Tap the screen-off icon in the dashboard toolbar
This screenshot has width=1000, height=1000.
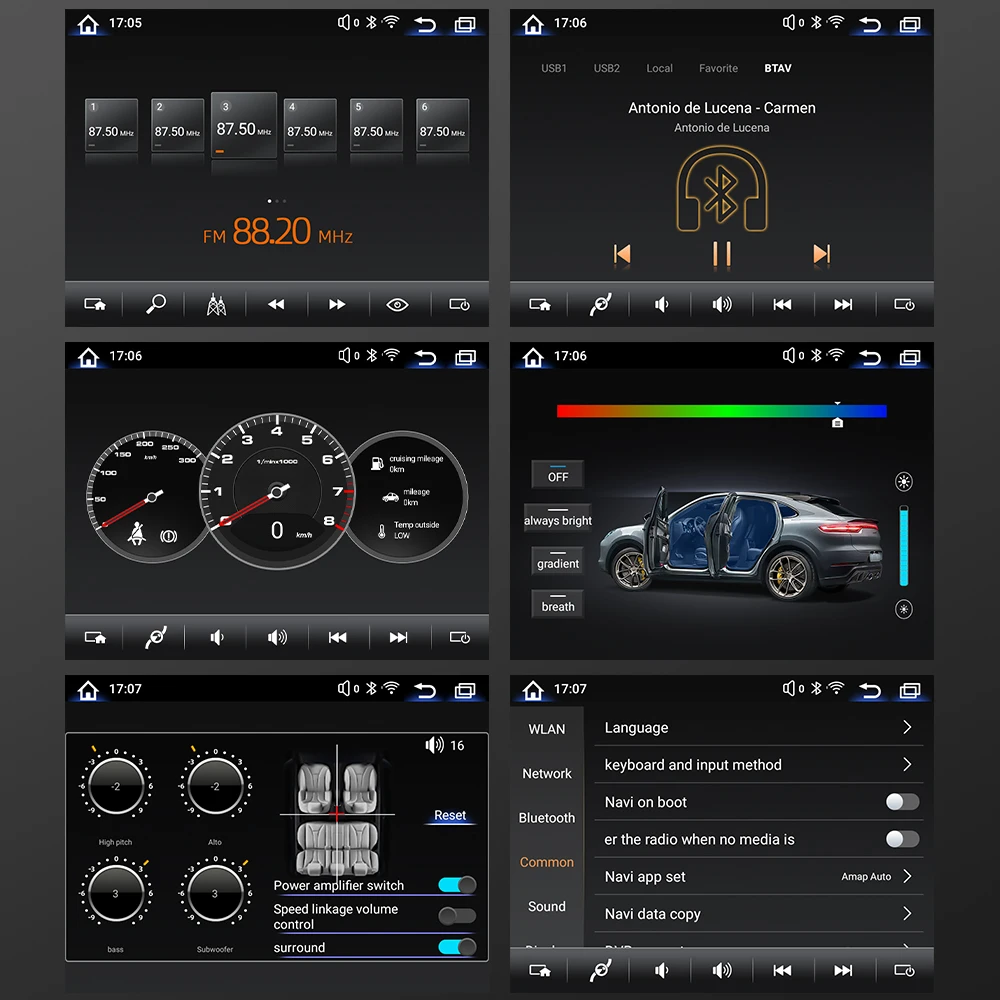pyautogui.click(x=459, y=637)
